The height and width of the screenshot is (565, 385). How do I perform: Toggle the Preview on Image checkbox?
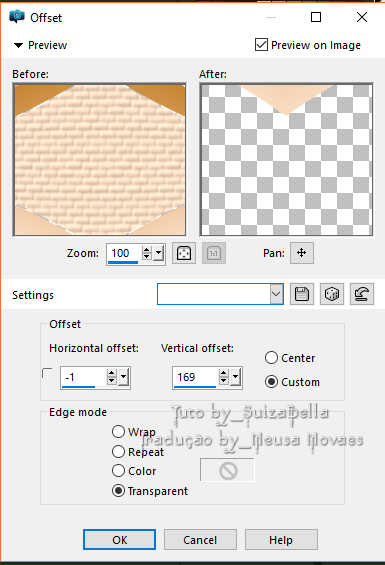pyautogui.click(x=261, y=45)
